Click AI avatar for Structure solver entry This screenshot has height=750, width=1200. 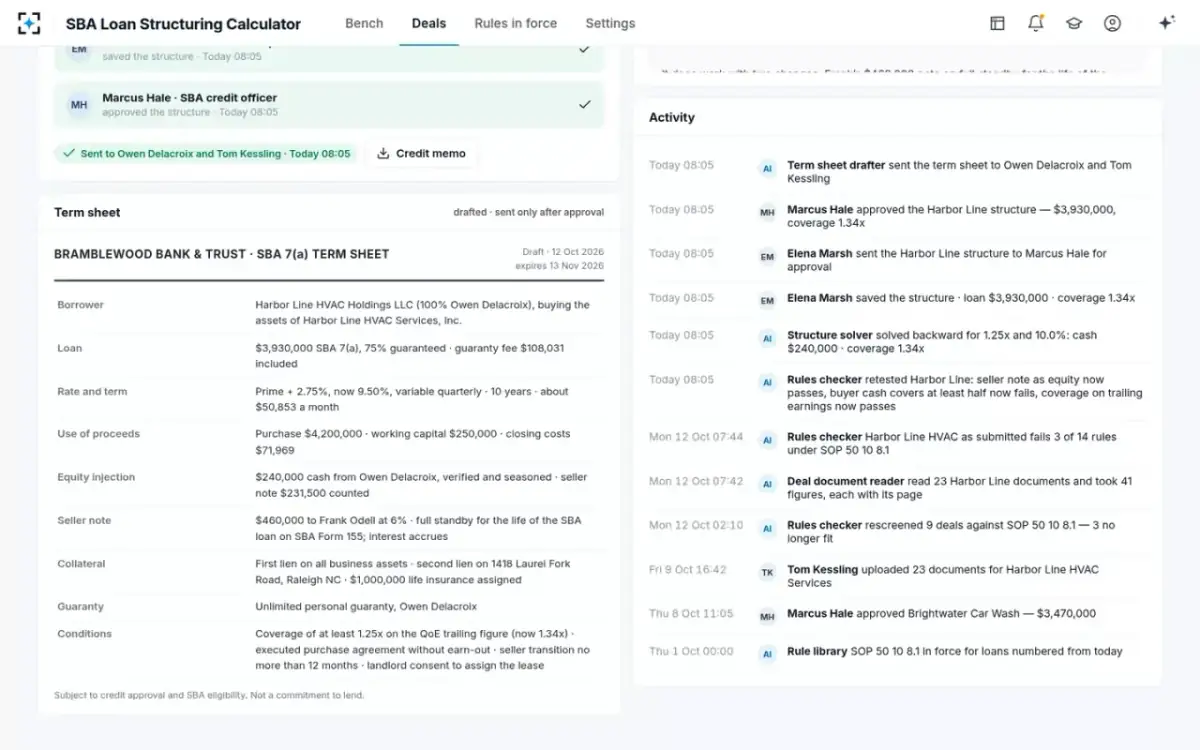[x=767, y=338]
